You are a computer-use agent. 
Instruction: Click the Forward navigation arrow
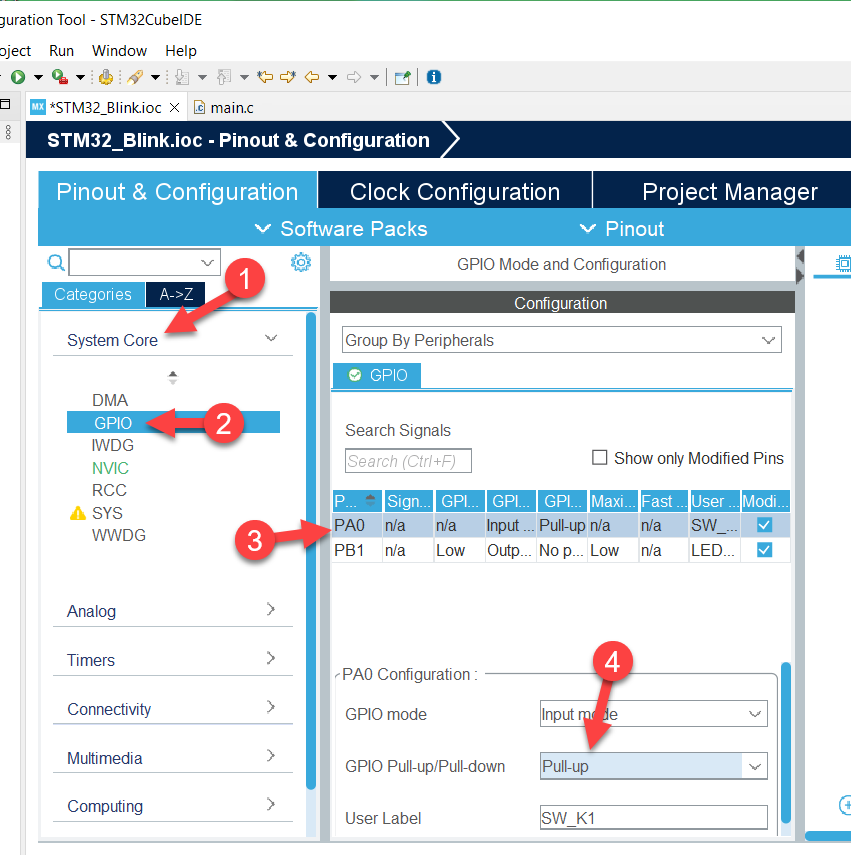pos(354,77)
